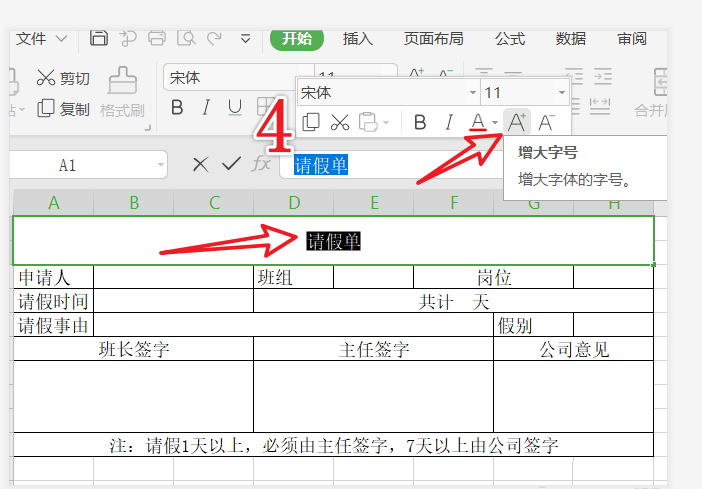Apply the red font color A
The height and width of the screenshot is (489, 702).
[478, 122]
